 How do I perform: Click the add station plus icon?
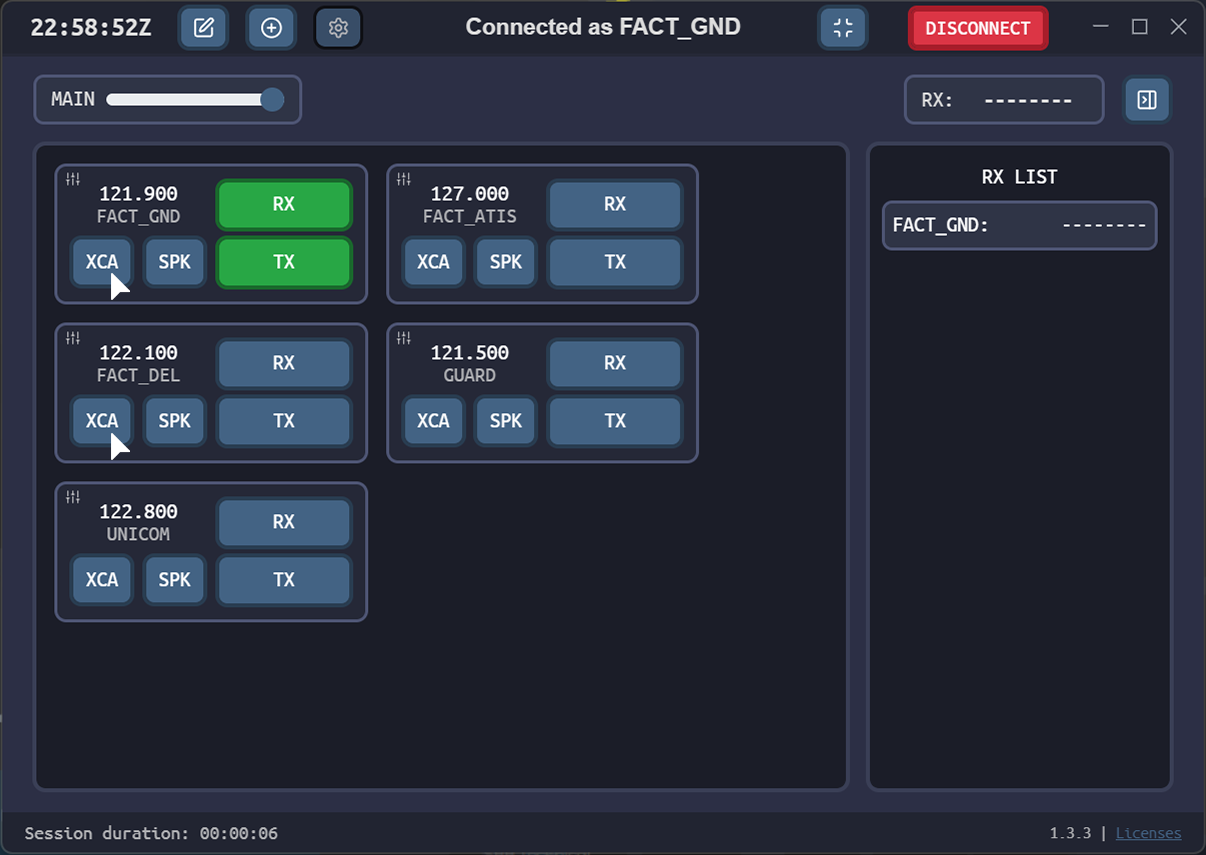[271, 28]
